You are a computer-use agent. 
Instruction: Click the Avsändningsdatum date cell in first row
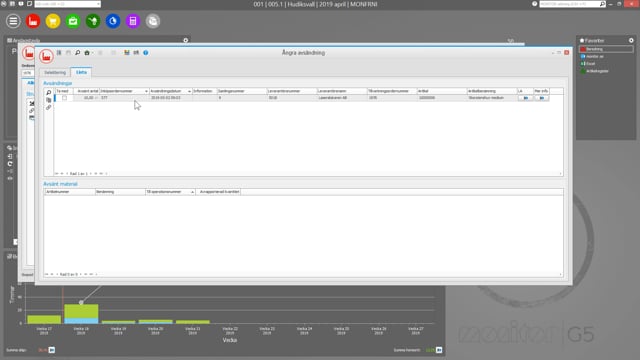coord(170,98)
